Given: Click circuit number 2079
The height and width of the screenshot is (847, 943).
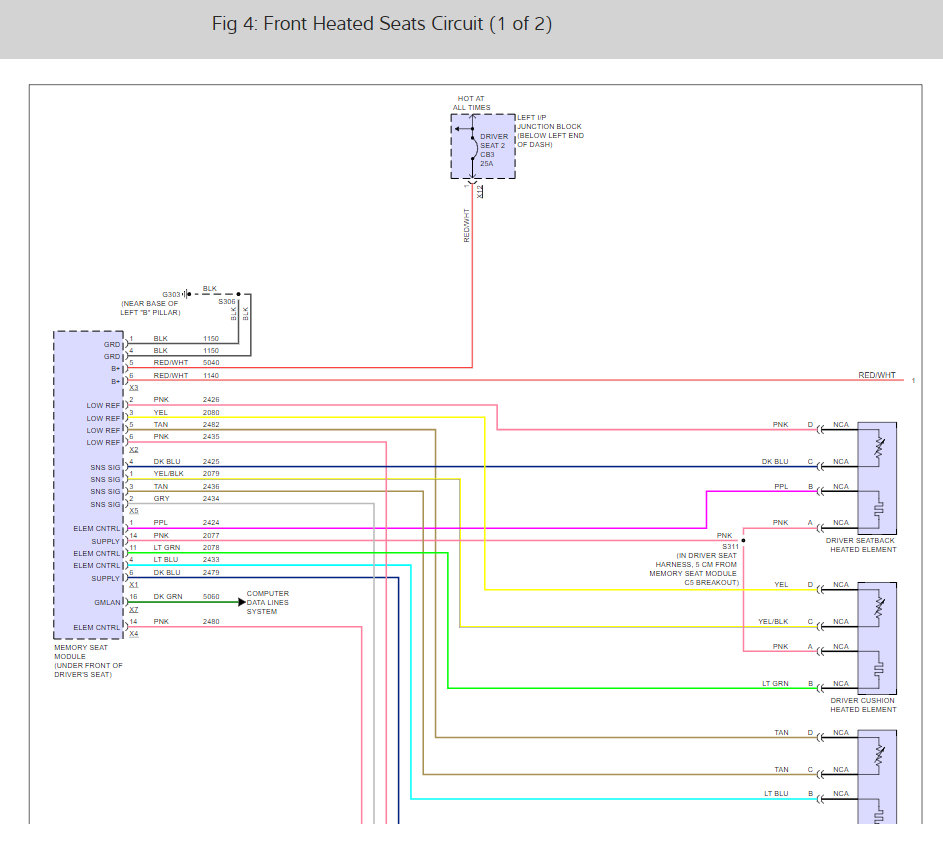Looking at the screenshot, I should coord(211,473).
